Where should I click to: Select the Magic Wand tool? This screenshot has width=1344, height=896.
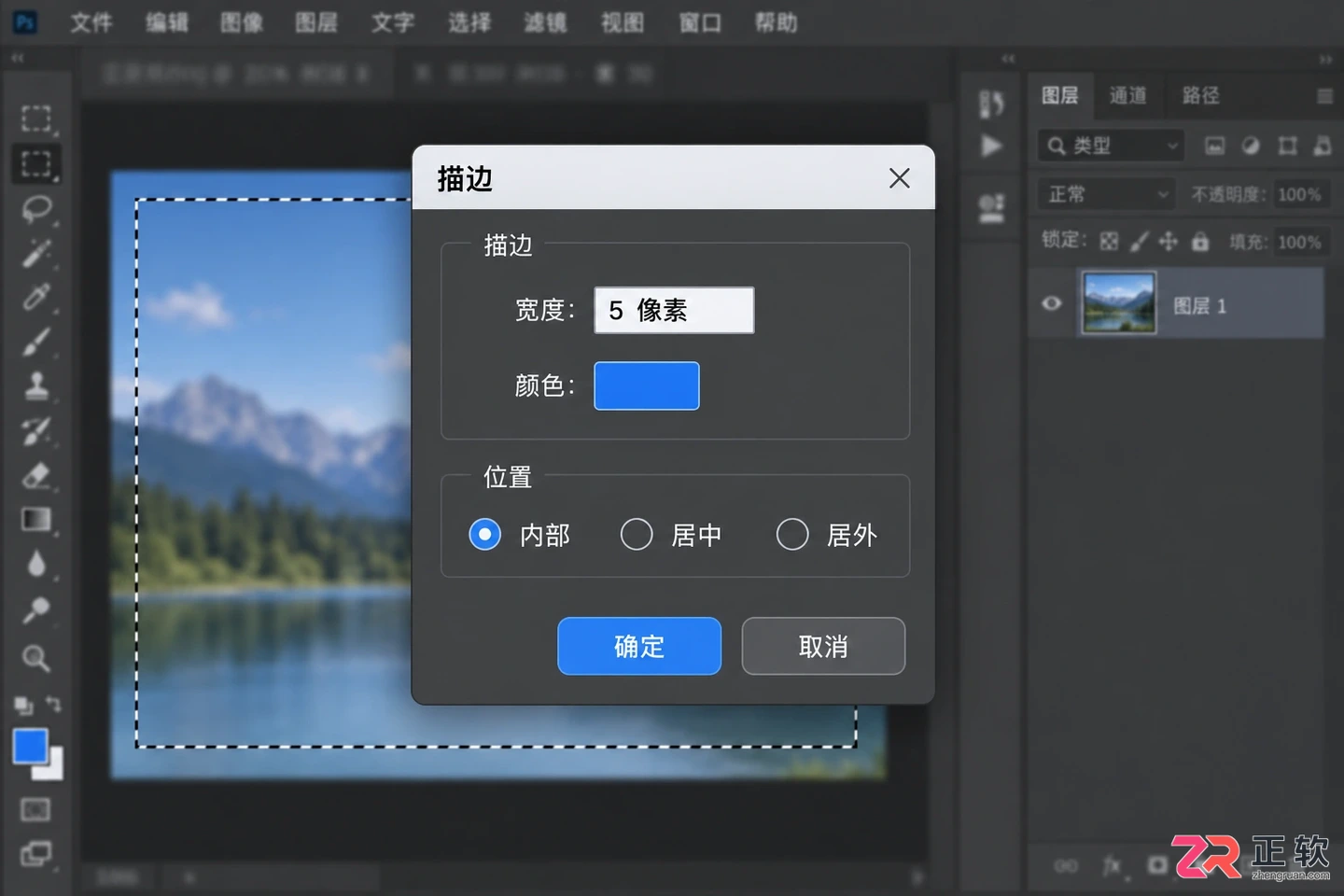[36, 252]
